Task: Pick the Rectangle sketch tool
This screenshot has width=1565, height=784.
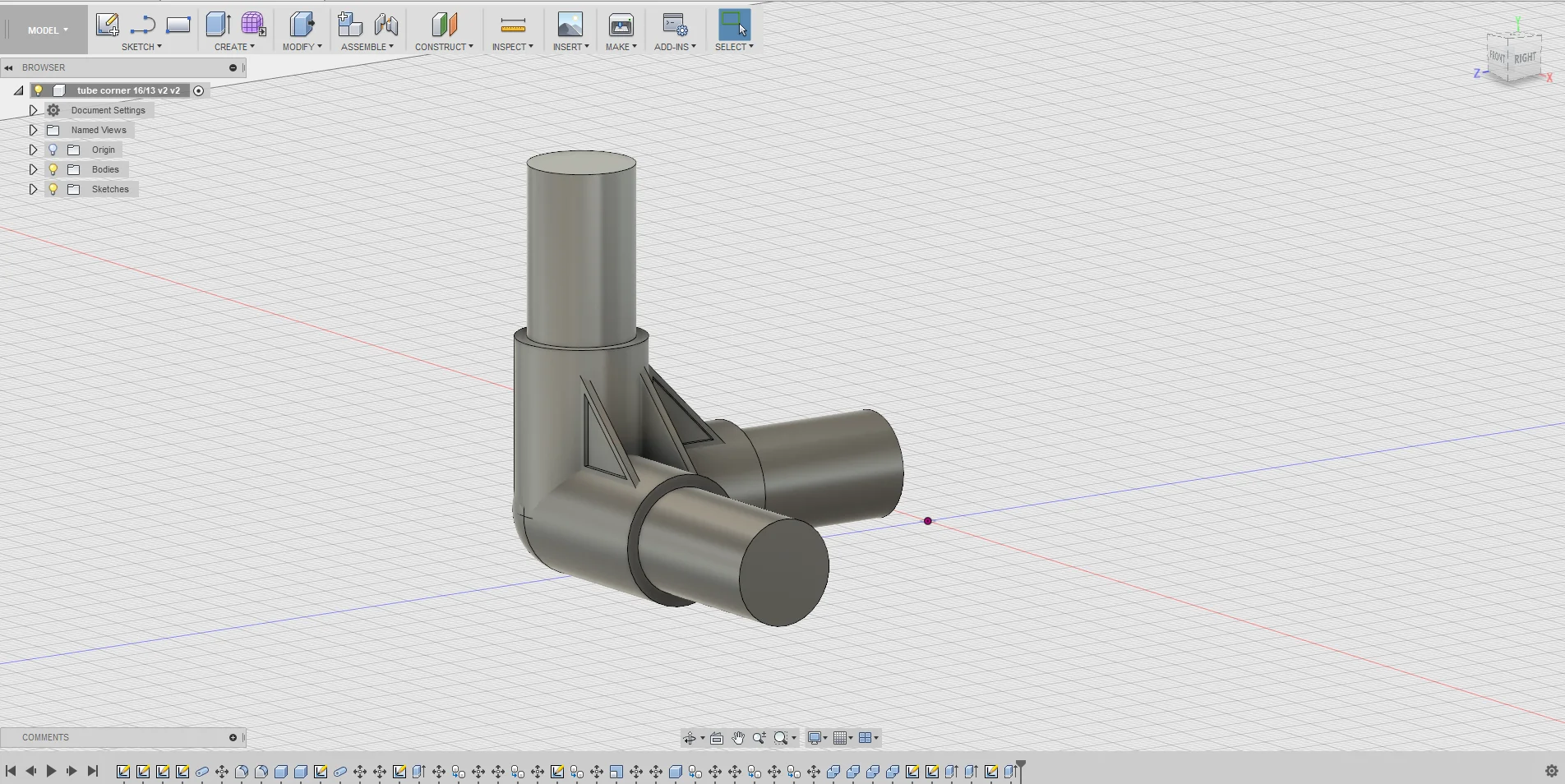Action: pyautogui.click(x=178, y=25)
